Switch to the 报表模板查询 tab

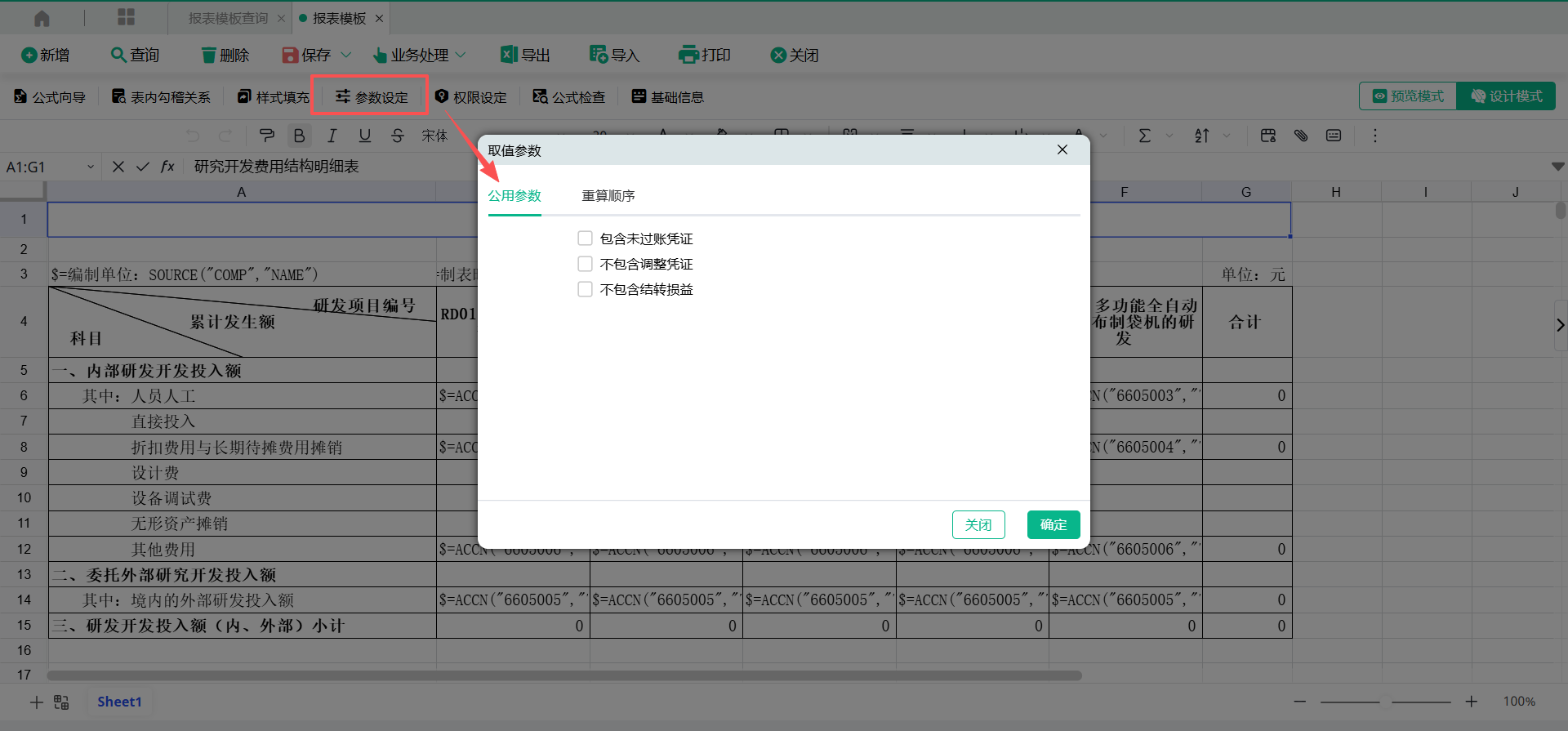(228, 18)
